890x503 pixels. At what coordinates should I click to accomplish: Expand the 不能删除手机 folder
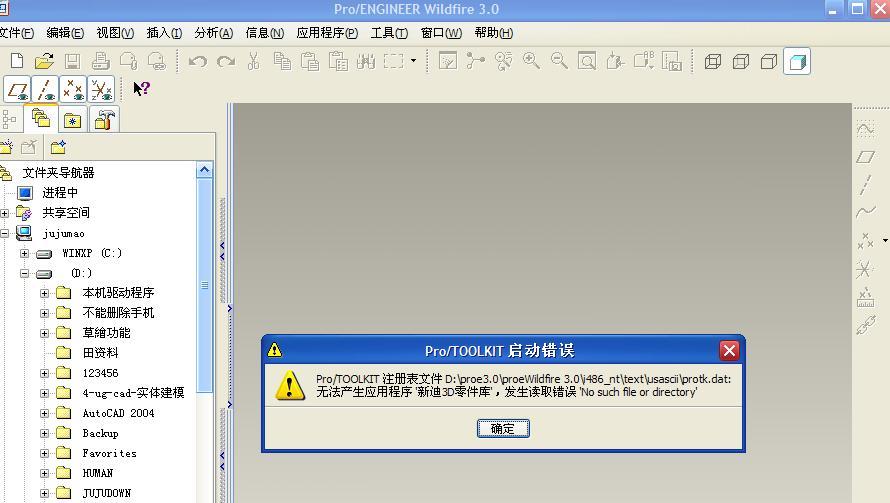coord(44,313)
